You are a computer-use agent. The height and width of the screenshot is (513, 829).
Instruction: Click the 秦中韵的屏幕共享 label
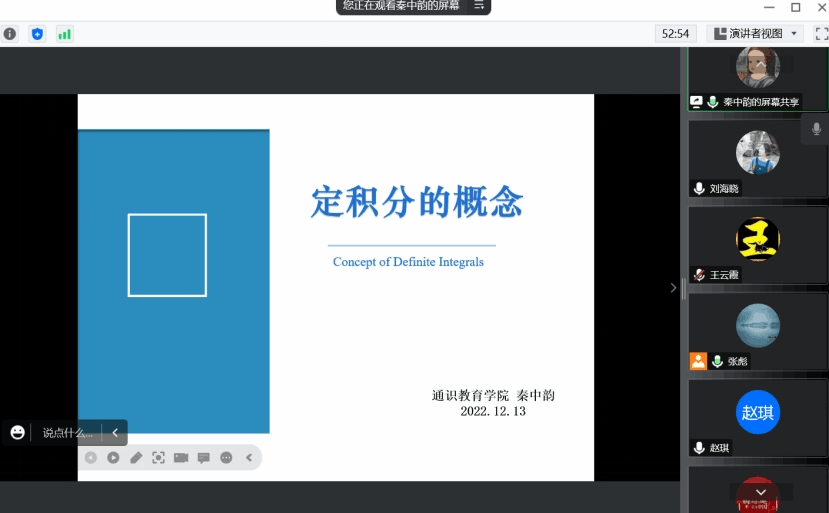(761, 102)
